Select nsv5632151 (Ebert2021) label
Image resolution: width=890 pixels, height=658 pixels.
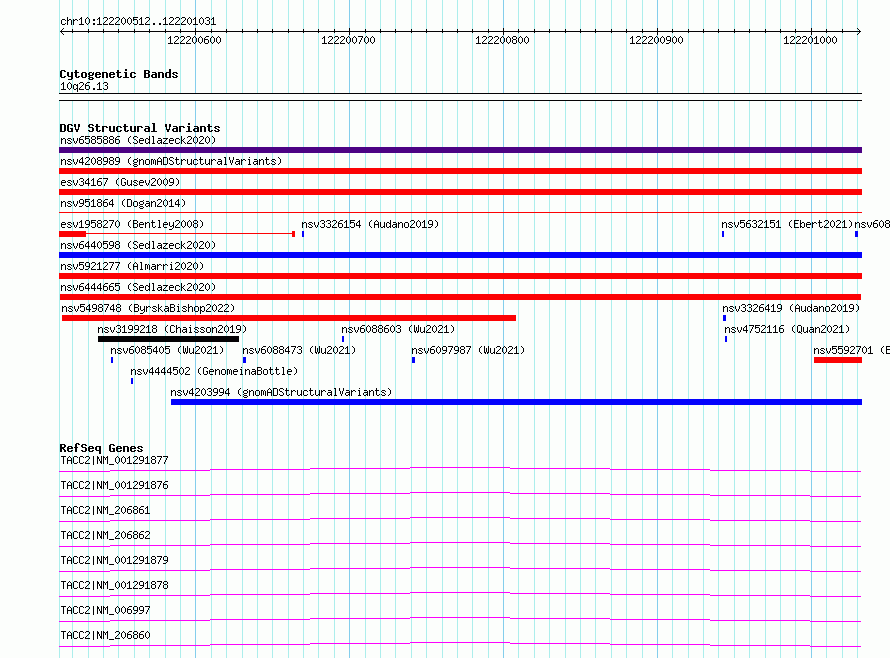click(787, 224)
